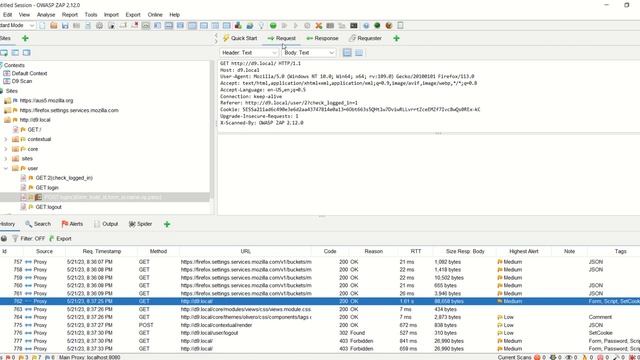
Task: Click the crossed tools icon in toolbar
Action: tap(319, 25)
